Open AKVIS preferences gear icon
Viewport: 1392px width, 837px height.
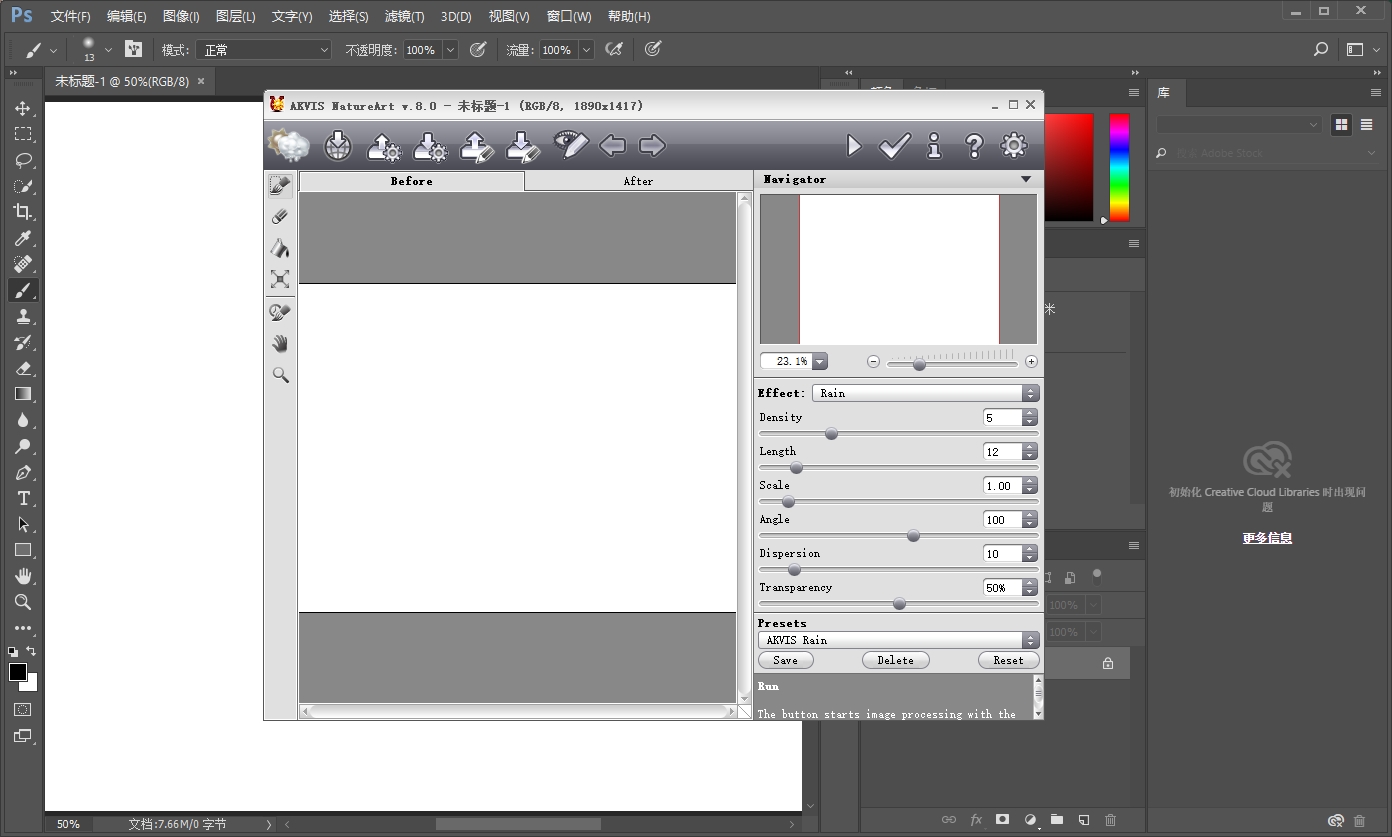click(1014, 146)
